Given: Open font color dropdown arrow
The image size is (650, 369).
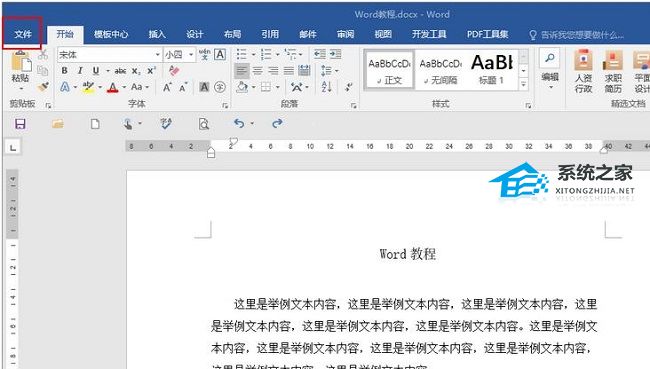Looking at the screenshot, I should click(x=124, y=87).
